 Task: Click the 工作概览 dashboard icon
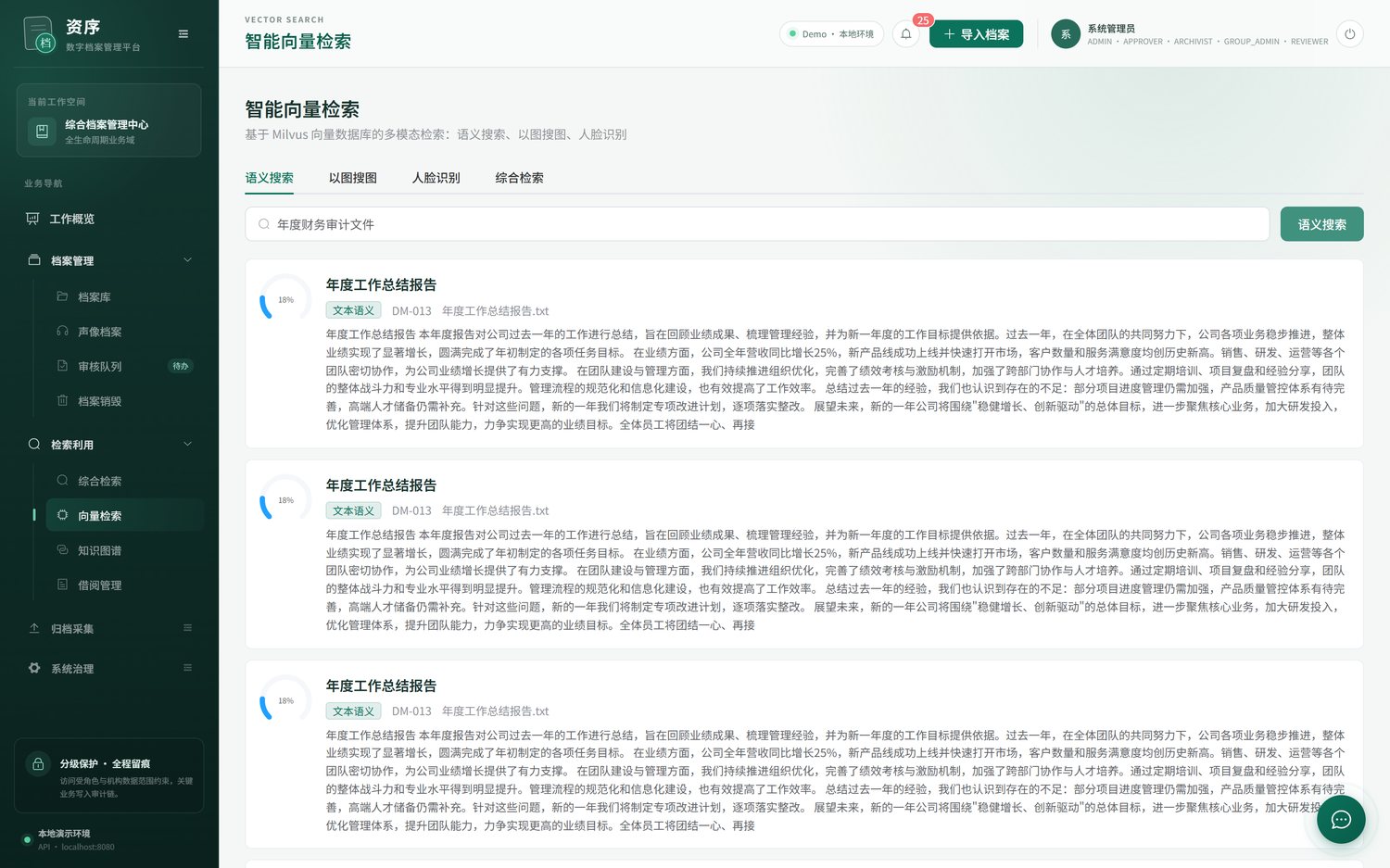click(32, 219)
